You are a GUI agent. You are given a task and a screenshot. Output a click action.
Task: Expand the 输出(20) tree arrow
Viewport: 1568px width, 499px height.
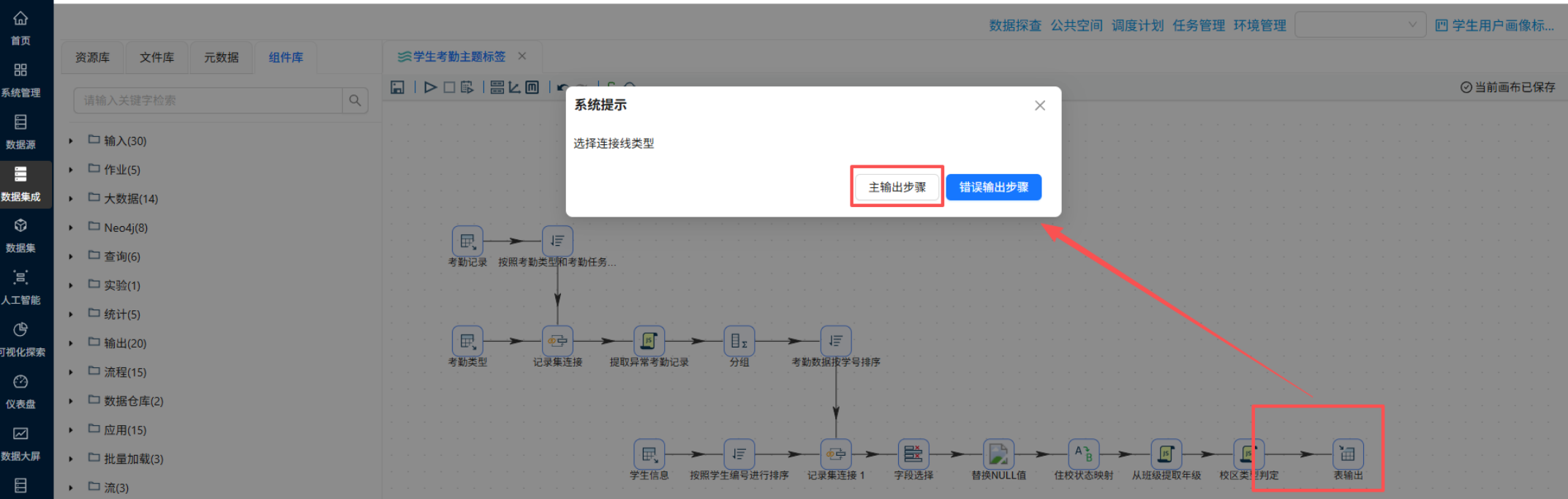[71, 344]
